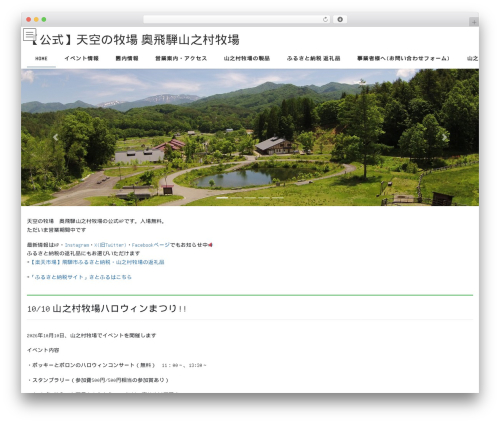Select the HOME navigation tab
500x423 pixels.
41,59
